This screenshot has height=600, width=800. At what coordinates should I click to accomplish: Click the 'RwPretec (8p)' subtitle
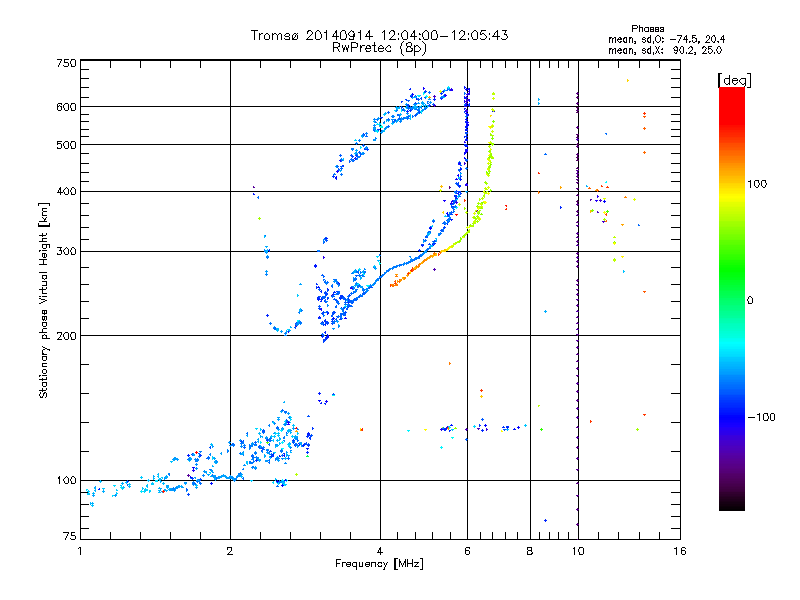click(x=379, y=48)
